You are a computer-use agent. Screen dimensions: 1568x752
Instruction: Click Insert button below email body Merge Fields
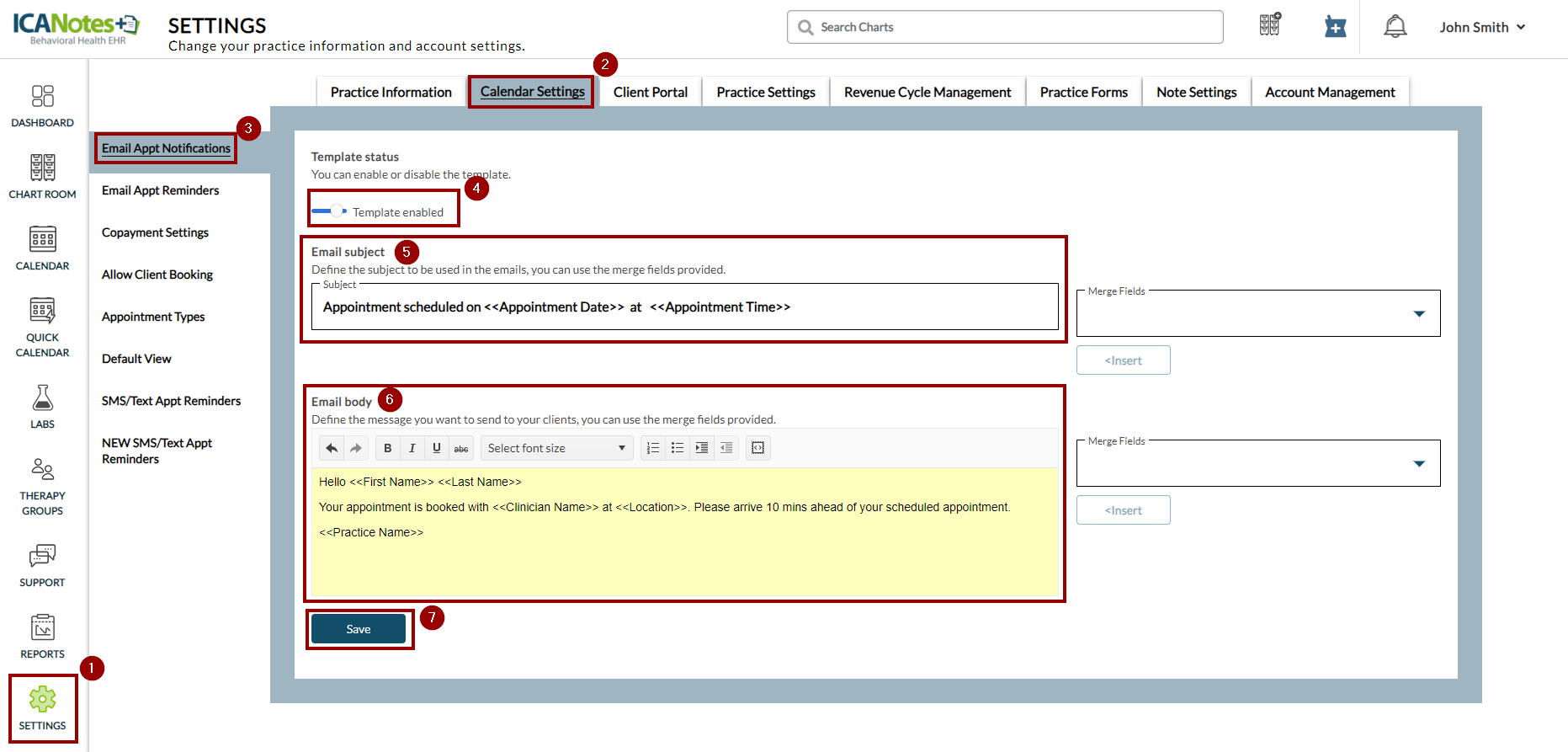(x=1123, y=510)
